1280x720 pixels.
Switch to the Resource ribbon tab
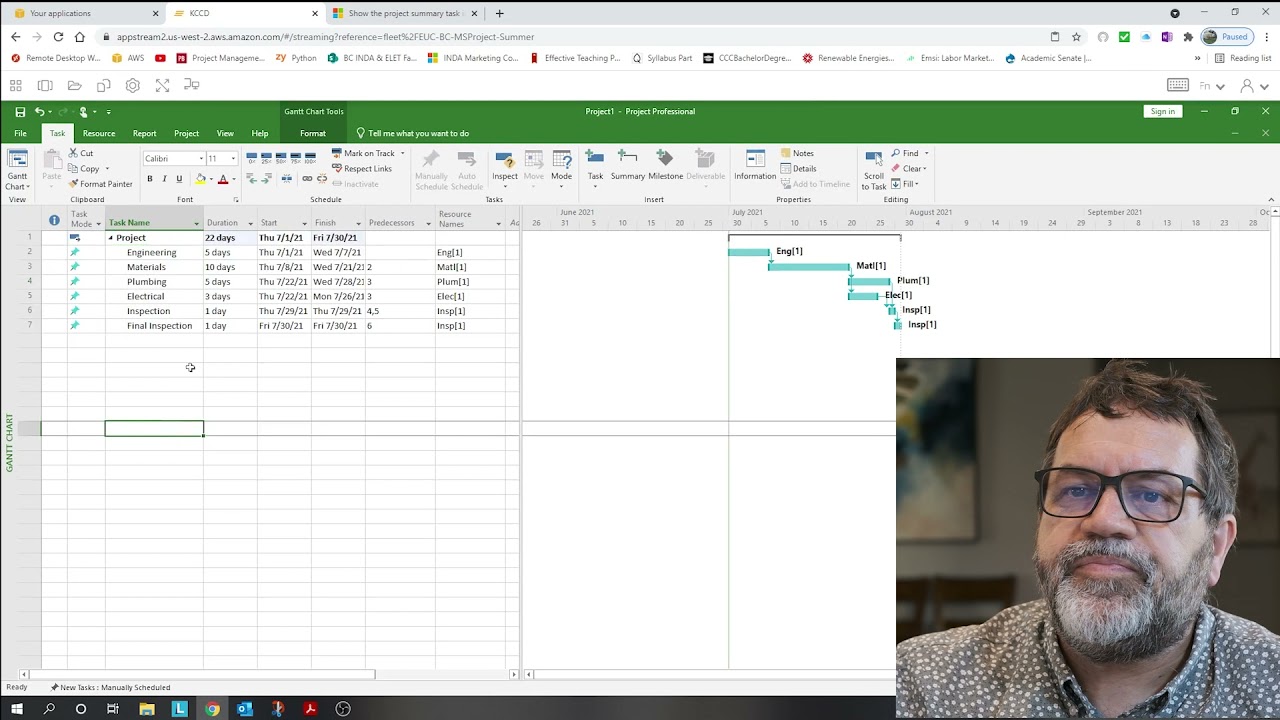point(99,133)
